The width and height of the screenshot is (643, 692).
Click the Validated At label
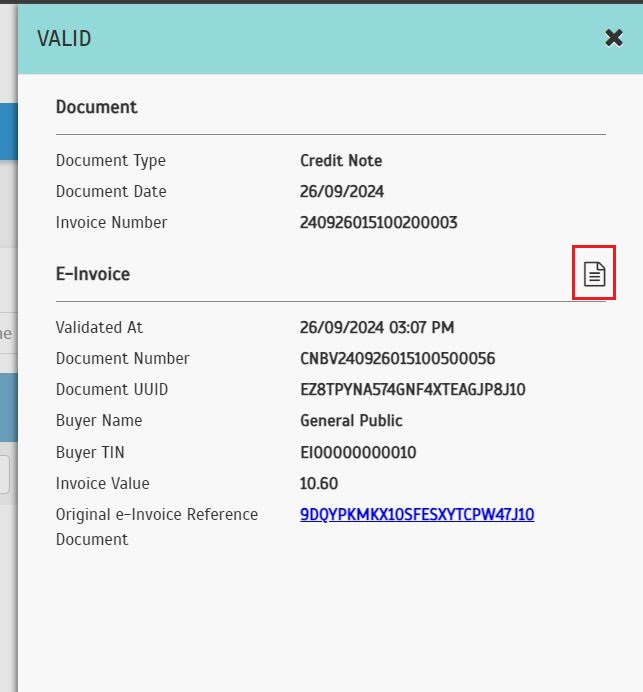pos(100,328)
